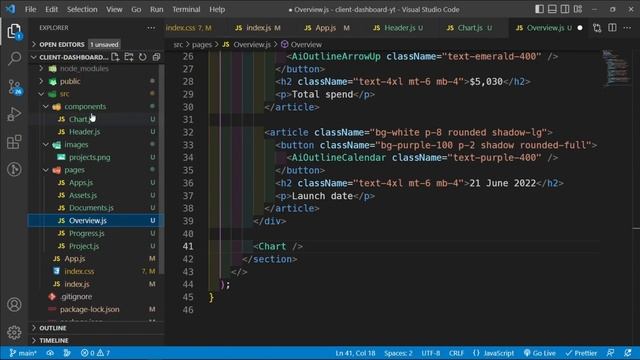Switch to the Header.js tab
The height and width of the screenshot is (360, 640).
click(x=398, y=28)
